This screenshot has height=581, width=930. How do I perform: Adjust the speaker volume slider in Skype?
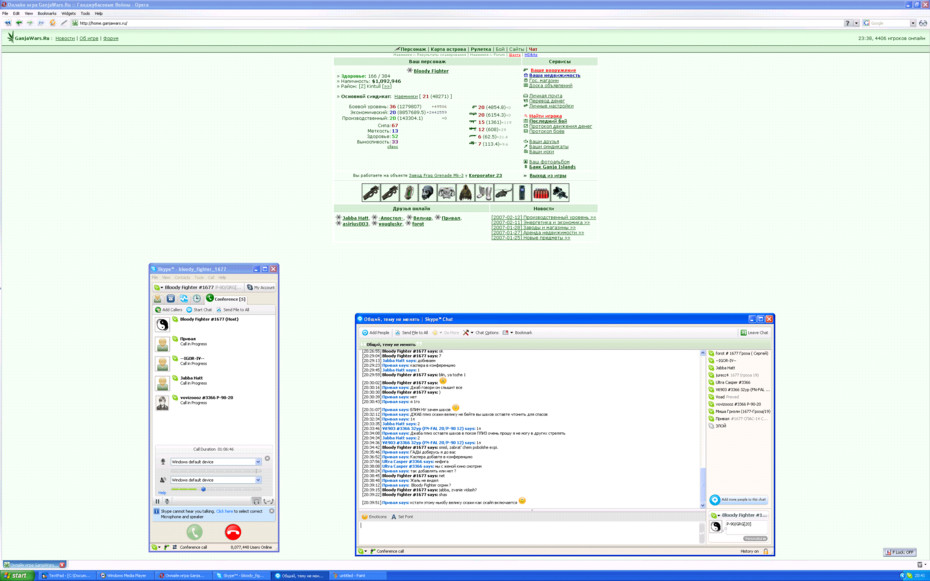pos(203,489)
